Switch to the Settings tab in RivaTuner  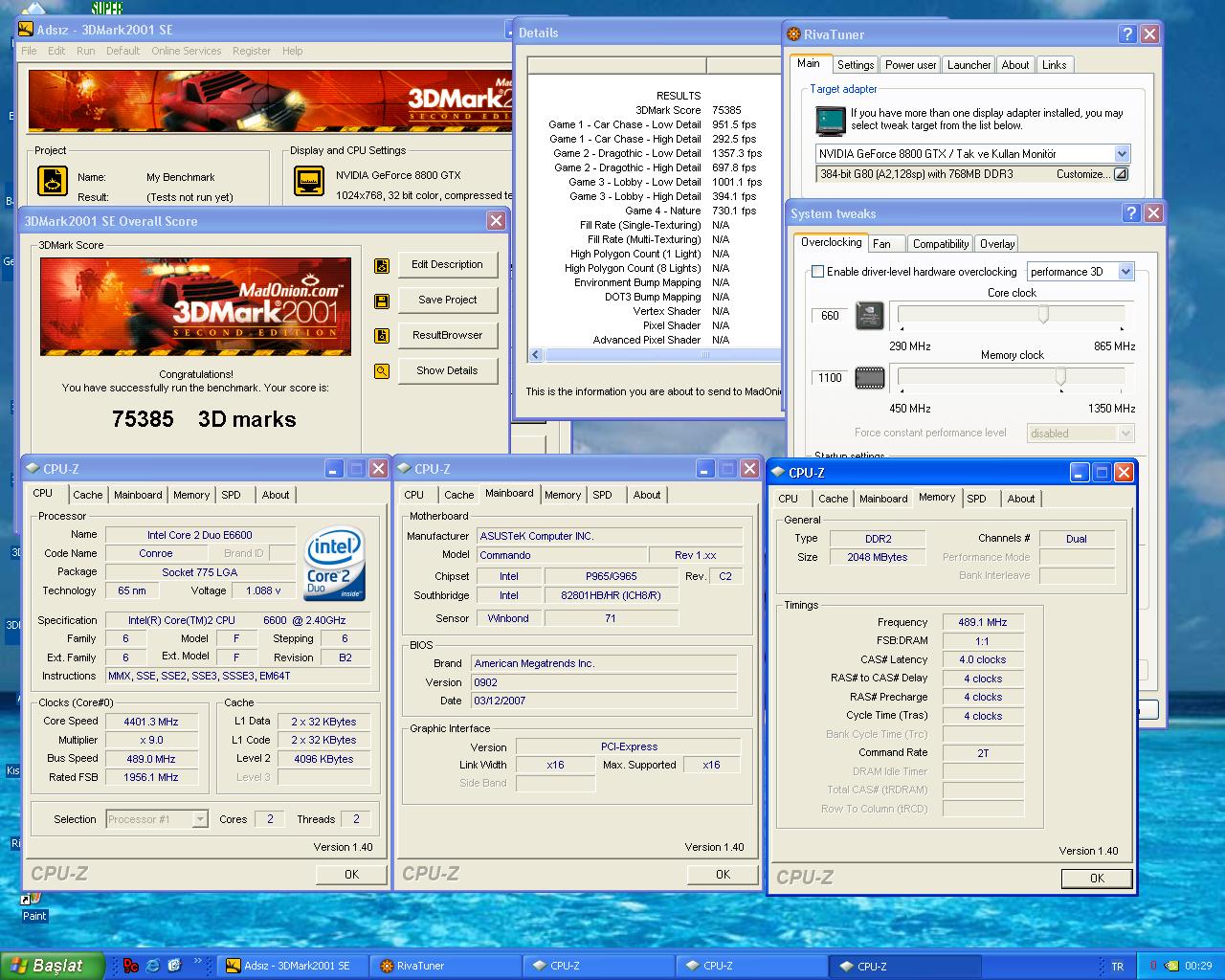(x=855, y=65)
